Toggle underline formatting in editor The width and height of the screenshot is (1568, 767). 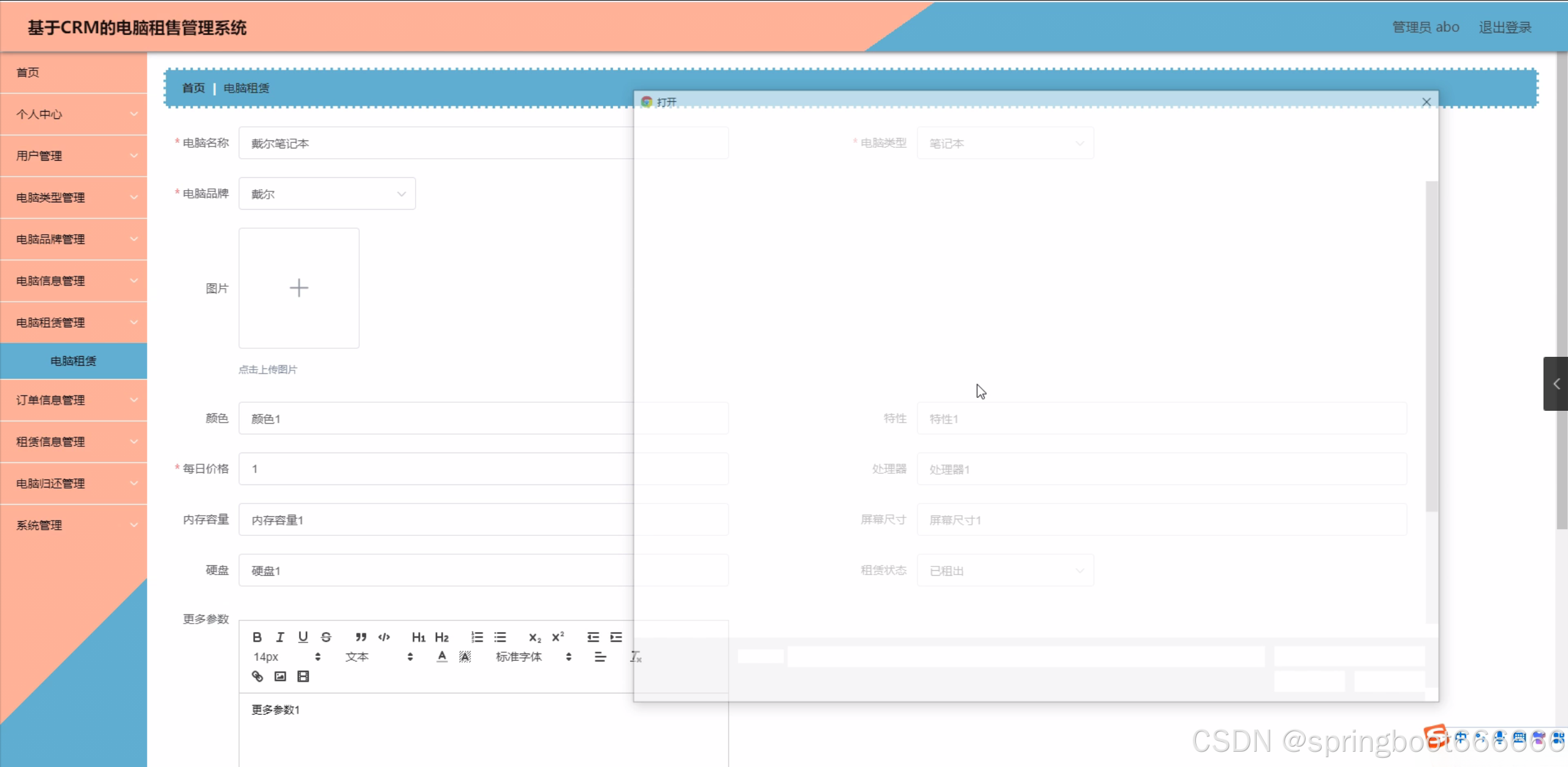click(303, 637)
